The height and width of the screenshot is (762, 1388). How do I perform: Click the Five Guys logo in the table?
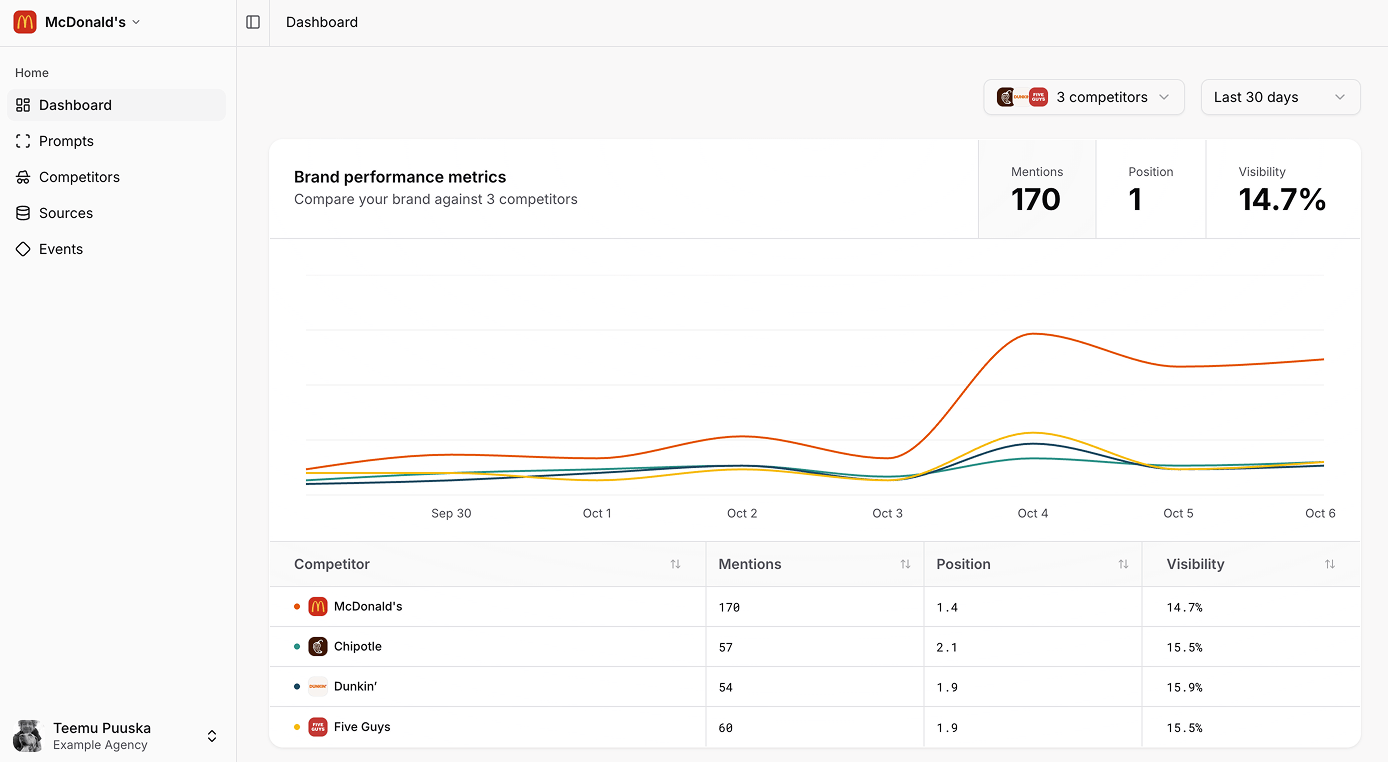point(317,727)
